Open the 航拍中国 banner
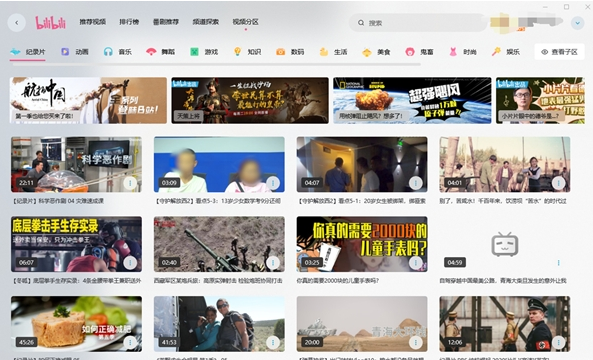The height and width of the screenshot is (360, 593). (x=88, y=101)
